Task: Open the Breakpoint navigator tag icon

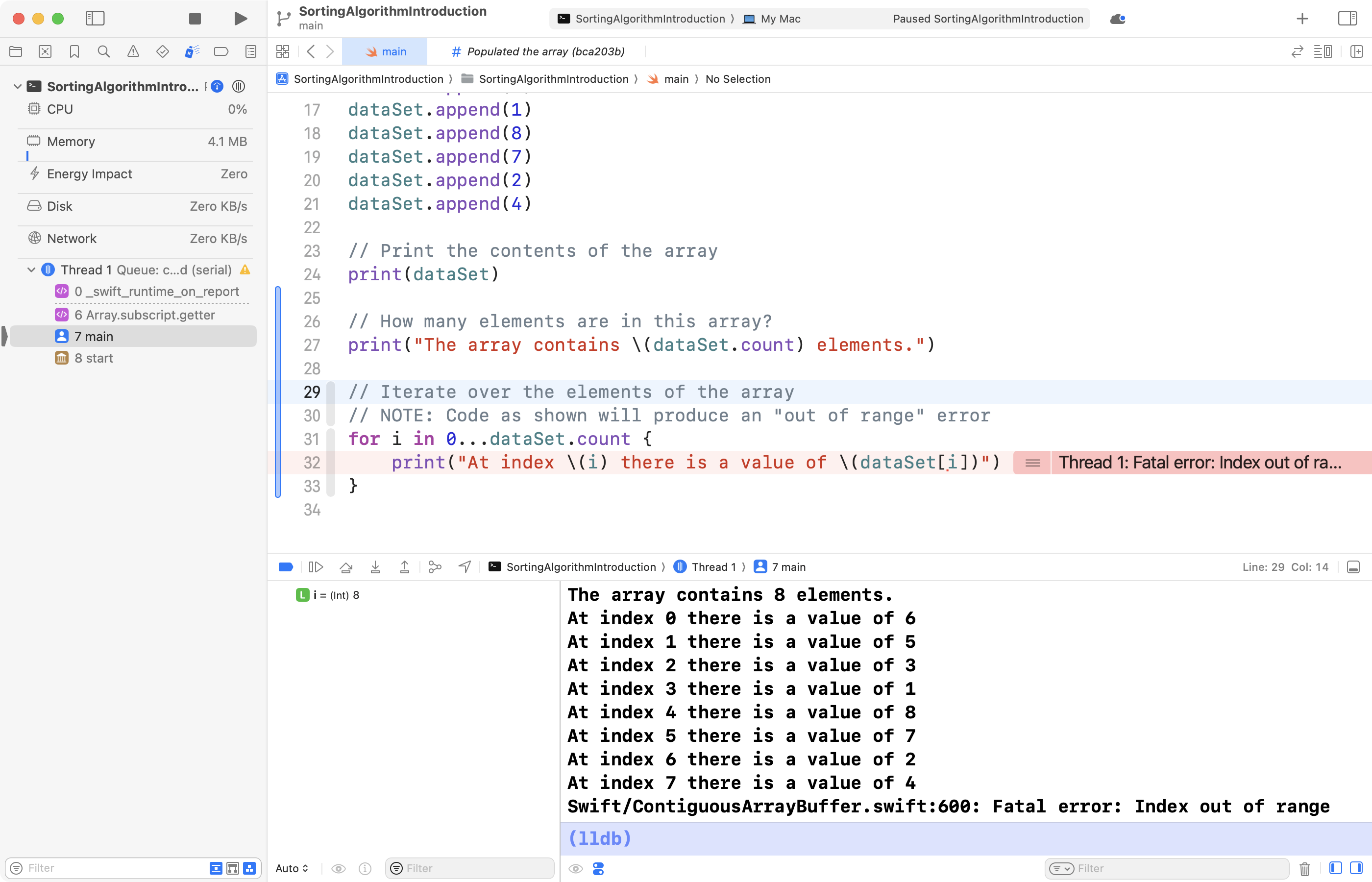Action: (221, 51)
